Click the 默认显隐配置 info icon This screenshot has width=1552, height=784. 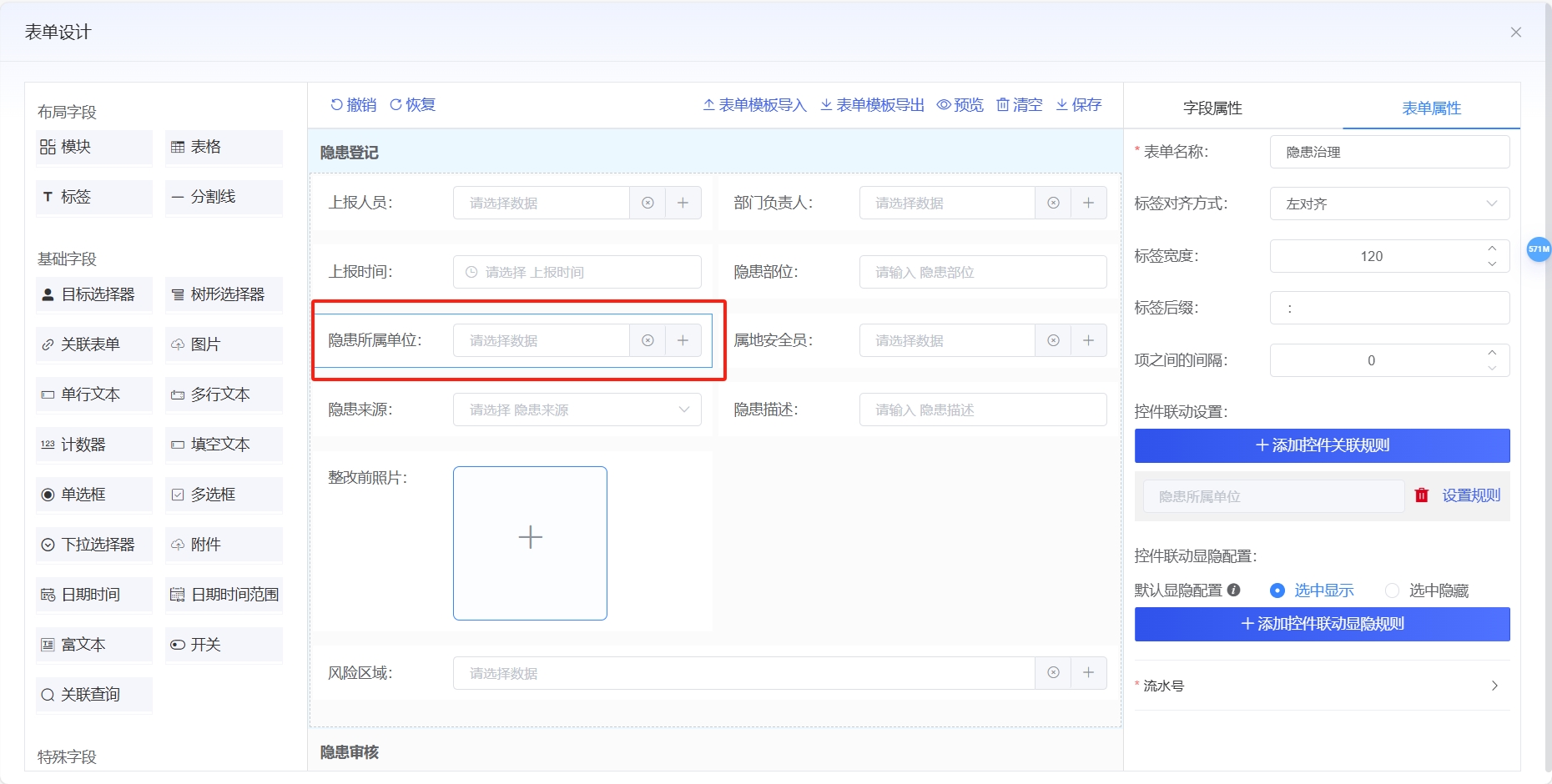(x=1233, y=591)
